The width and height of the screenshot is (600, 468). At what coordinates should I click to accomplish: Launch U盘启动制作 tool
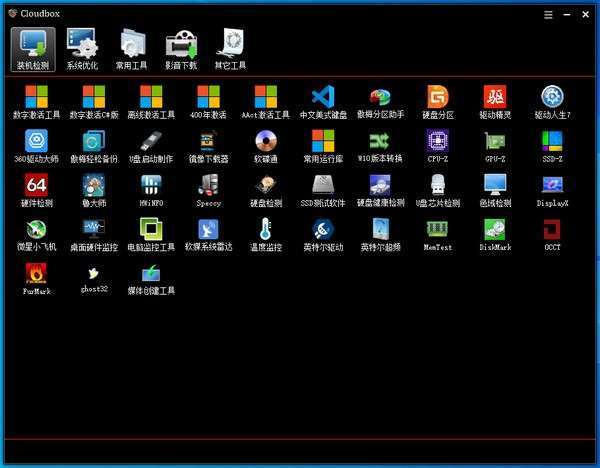[151, 146]
